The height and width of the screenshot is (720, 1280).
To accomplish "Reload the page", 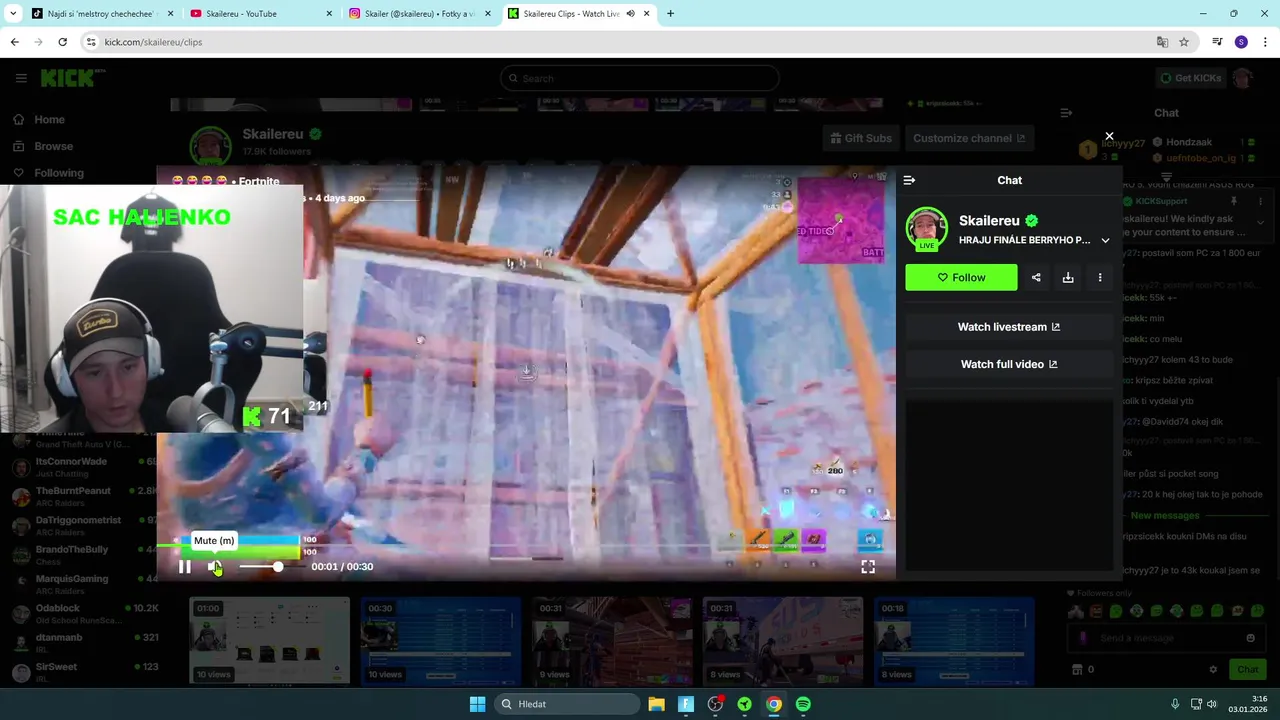I will pos(62,42).
